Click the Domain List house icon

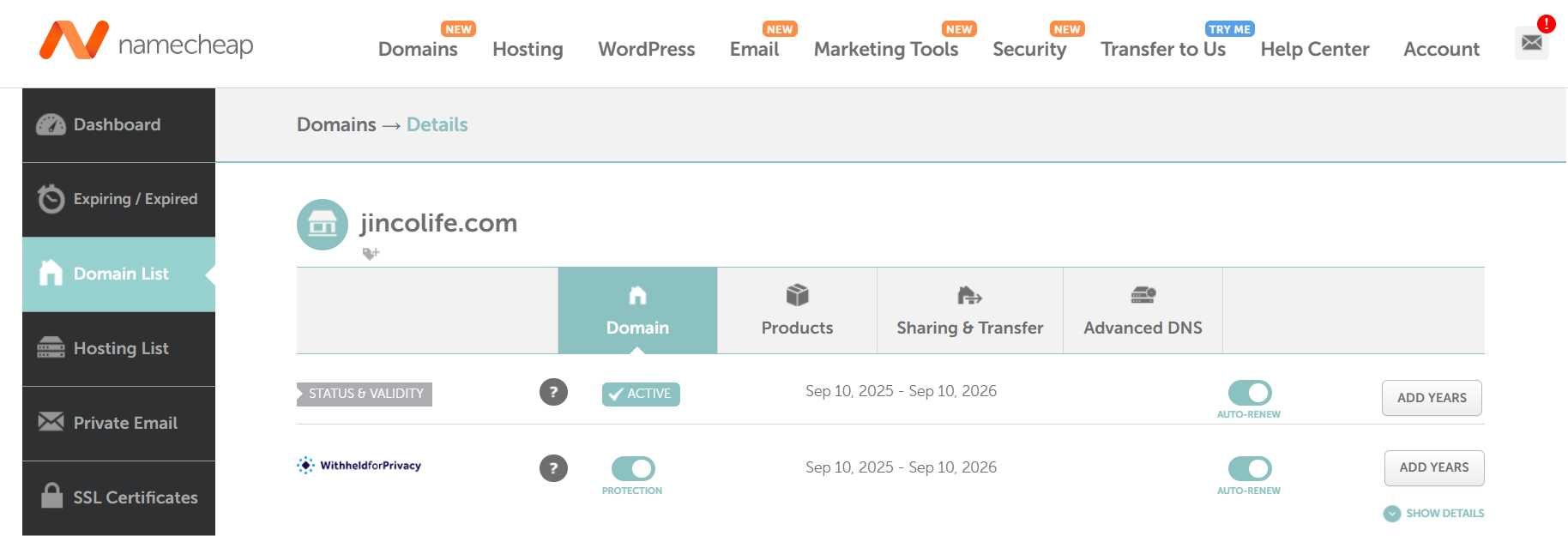(51, 273)
